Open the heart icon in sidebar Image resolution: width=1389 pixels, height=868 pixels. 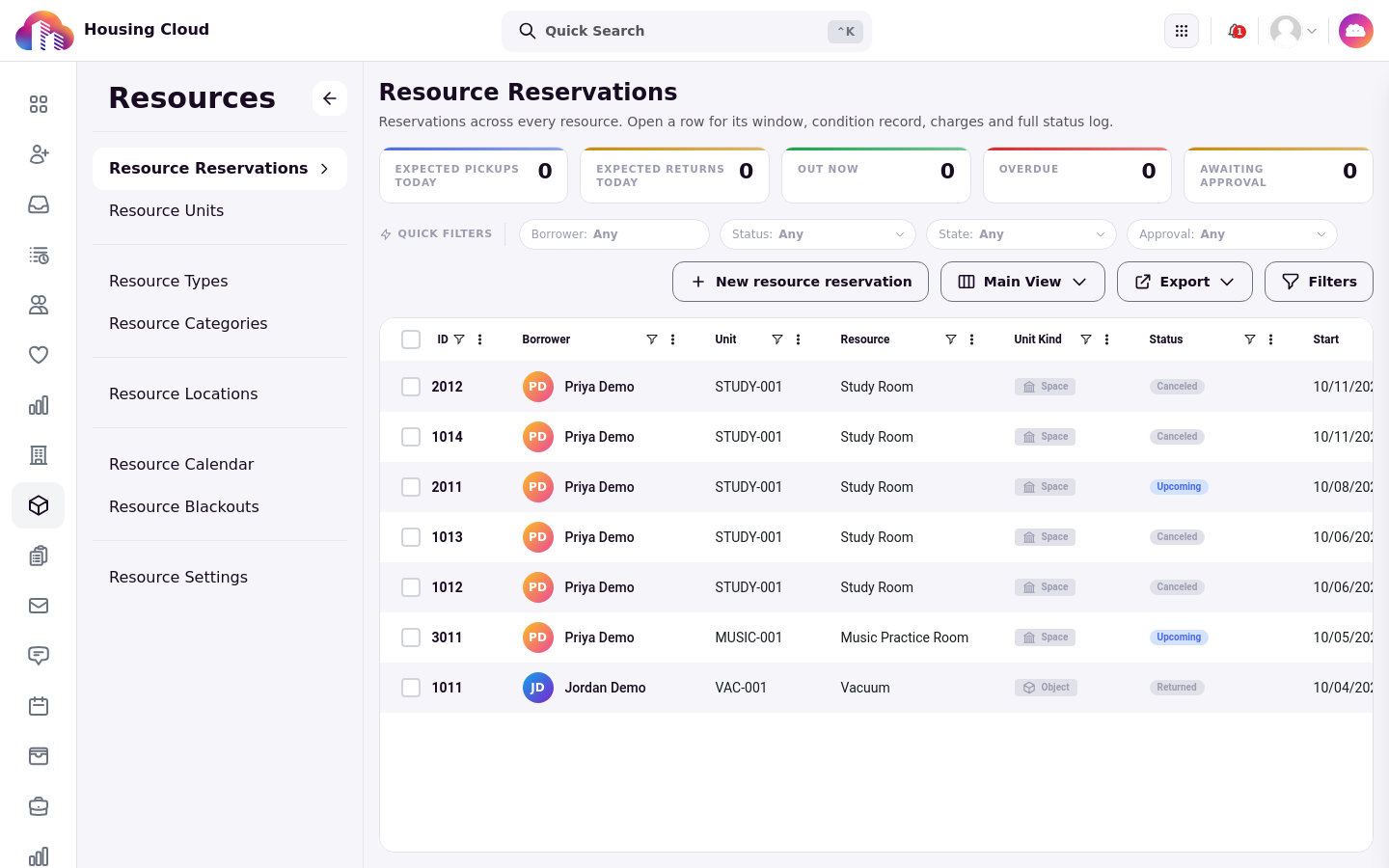click(x=39, y=355)
